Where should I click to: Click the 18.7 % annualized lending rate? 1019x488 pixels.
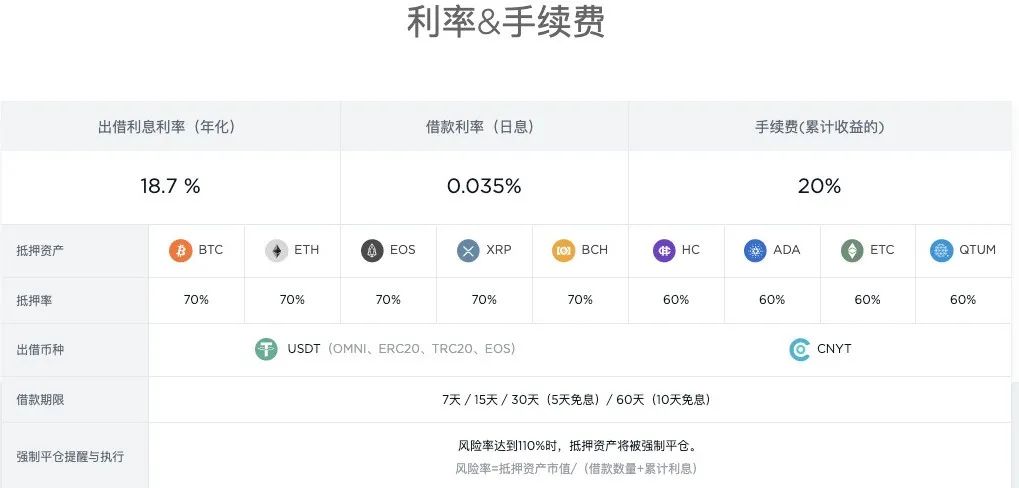pos(170,186)
